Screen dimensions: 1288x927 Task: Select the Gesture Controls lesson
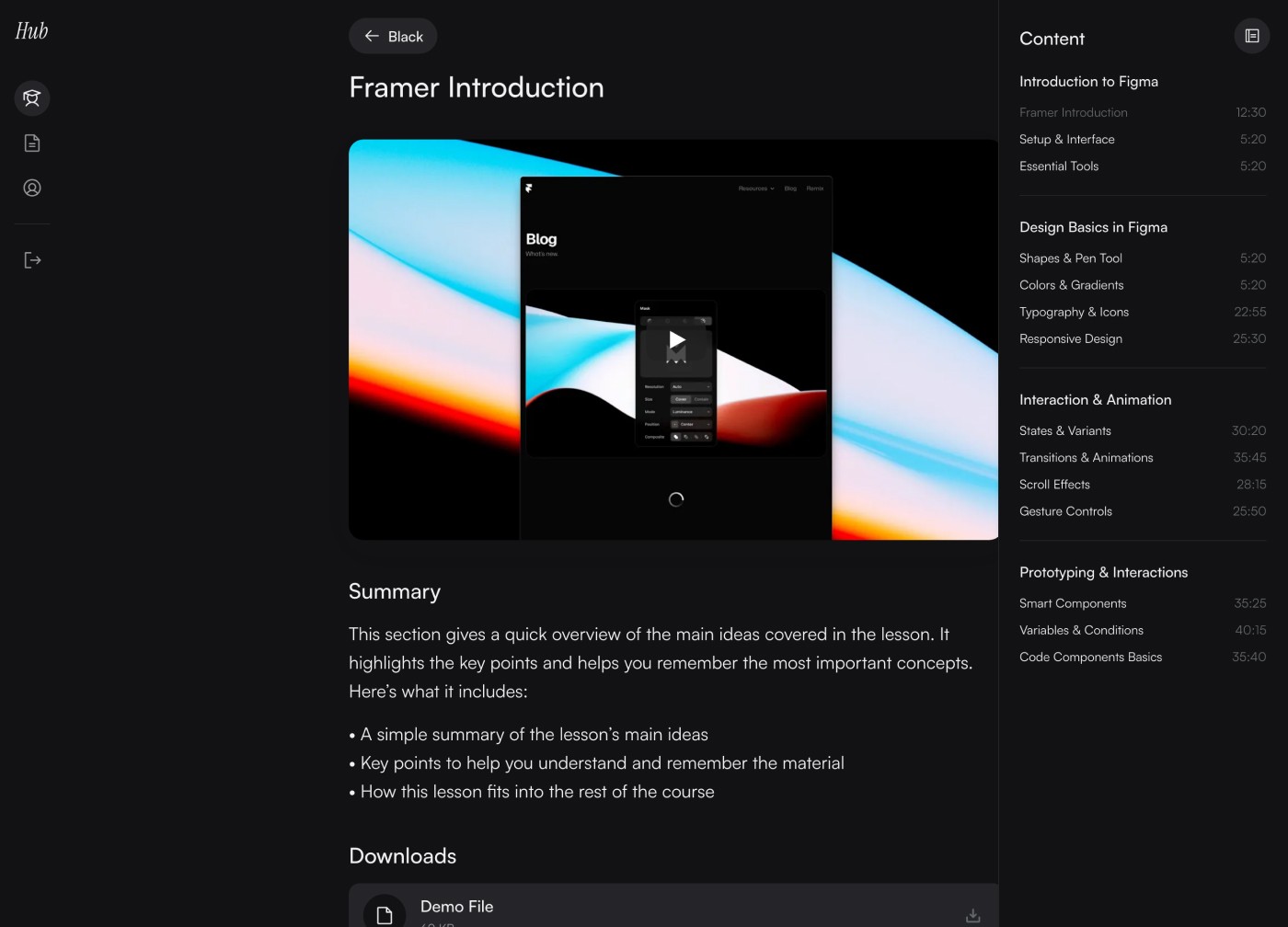pos(1143,510)
